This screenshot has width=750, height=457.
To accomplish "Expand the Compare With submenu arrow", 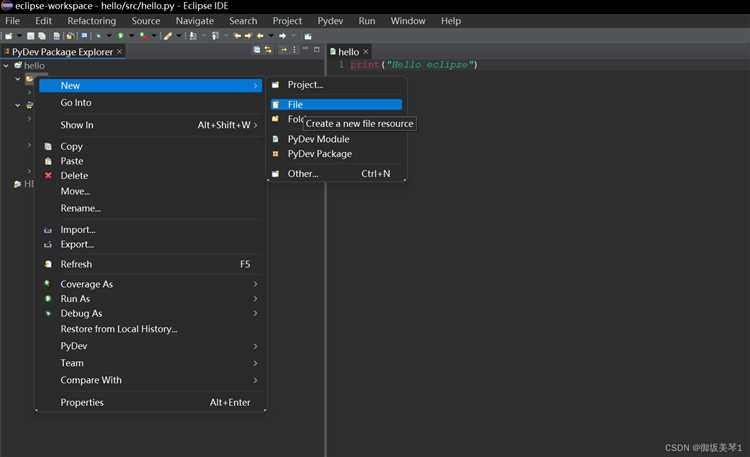I will coord(255,380).
